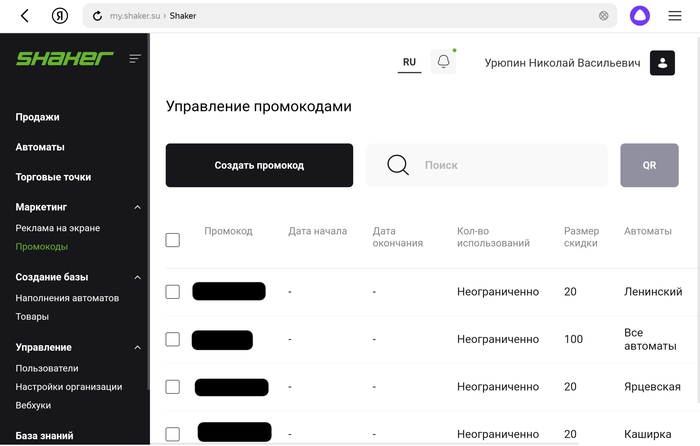
Task: Click the address bar site indicator icon
Action: pyautogui.click(x=603, y=16)
